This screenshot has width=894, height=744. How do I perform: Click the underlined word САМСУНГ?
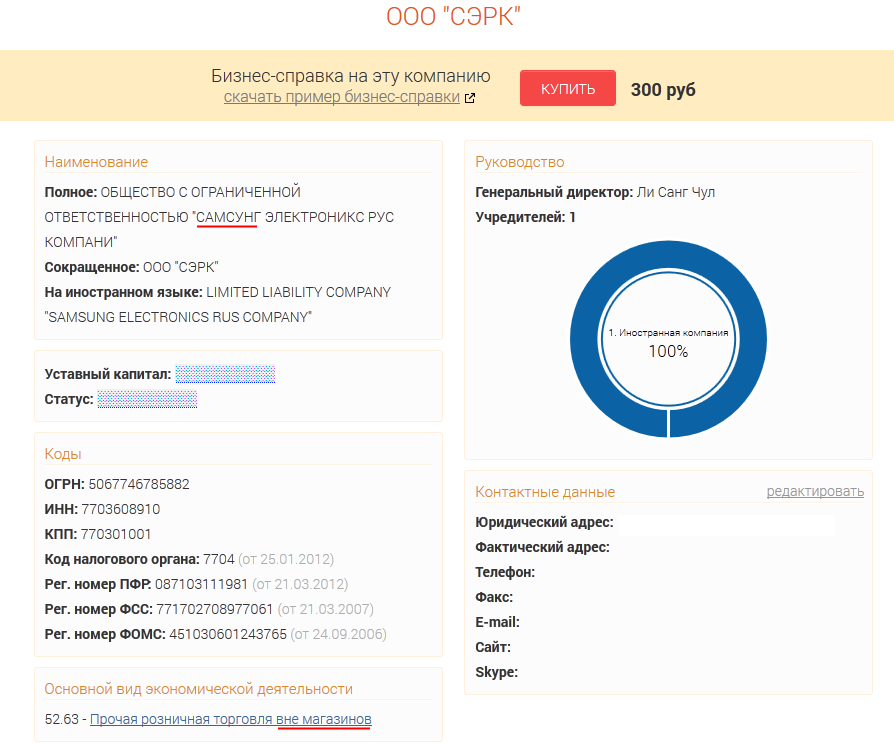pos(228,217)
